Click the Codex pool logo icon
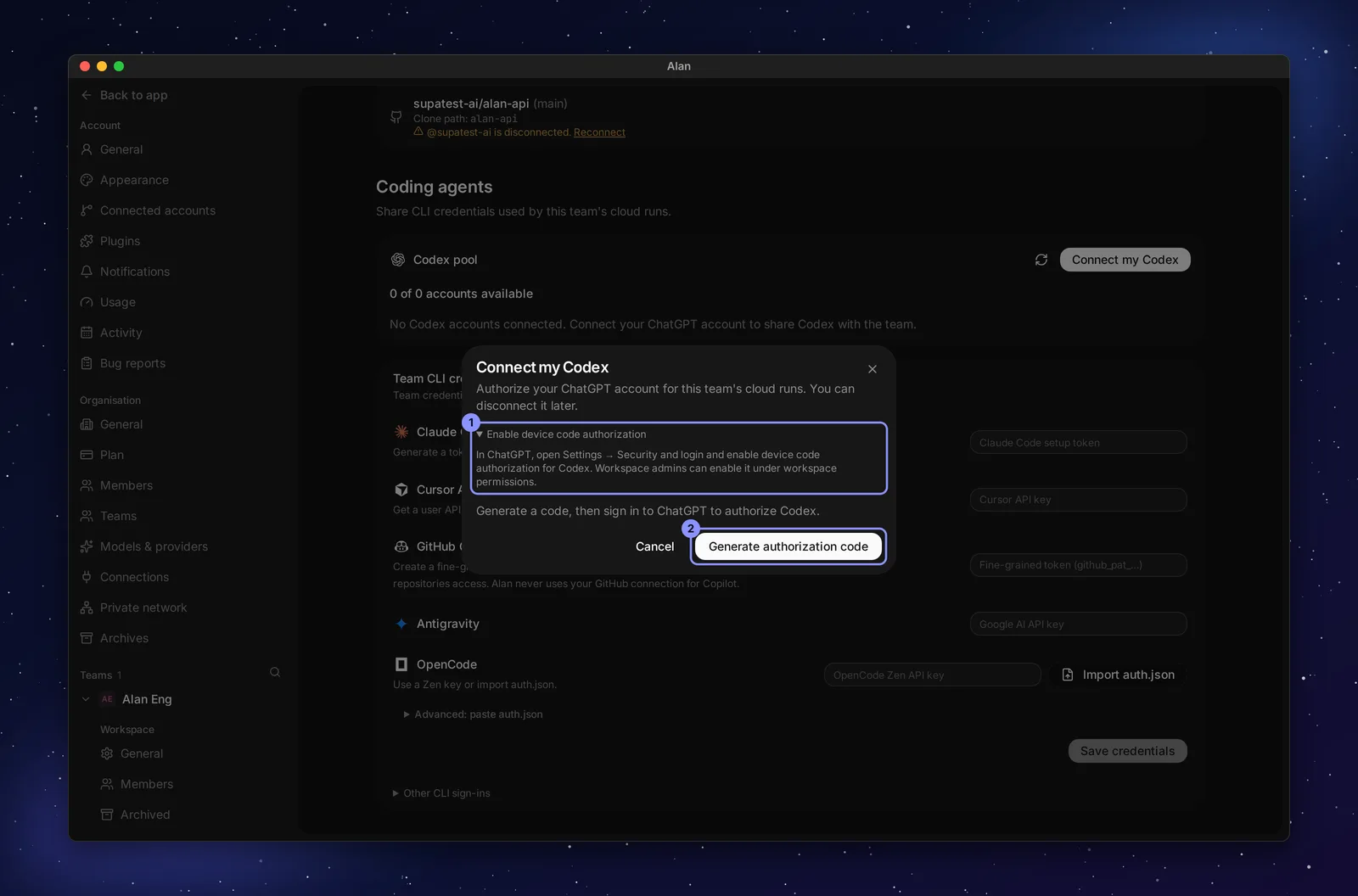This screenshot has width=1358, height=896. point(397,260)
